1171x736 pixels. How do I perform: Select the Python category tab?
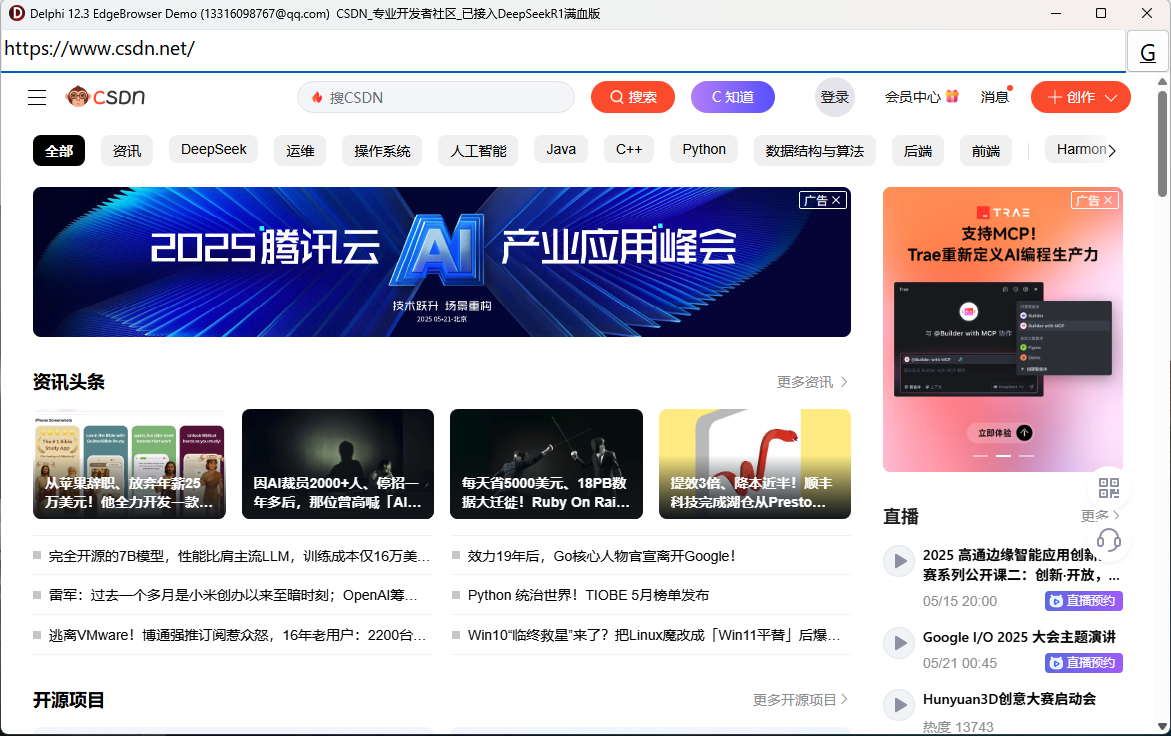click(704, 149)
